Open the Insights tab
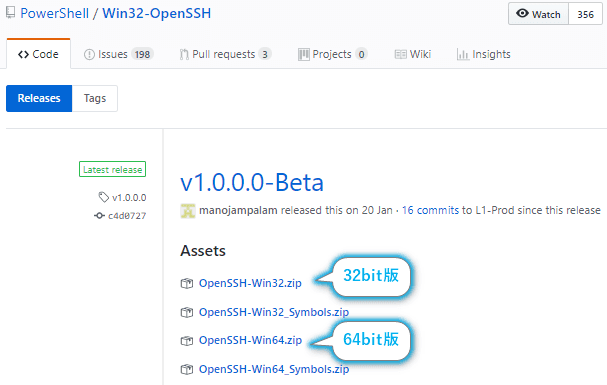This screenshot has height=385, width=607. (x=484, y=54)
